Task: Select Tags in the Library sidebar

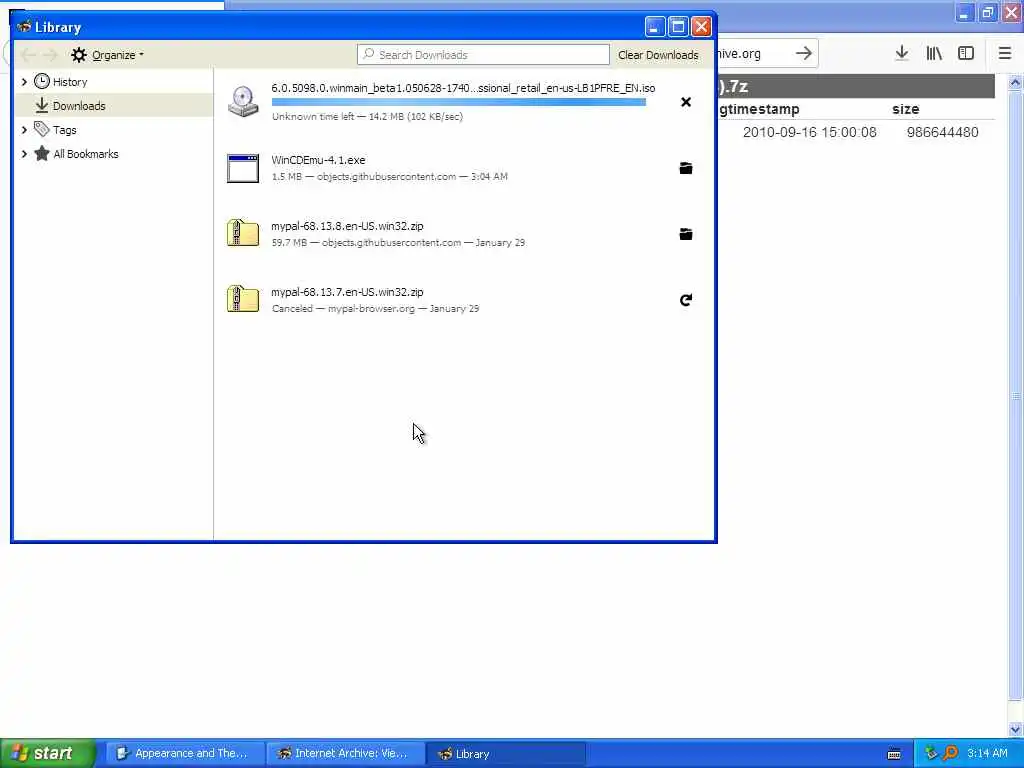Action: coord(113,129)
